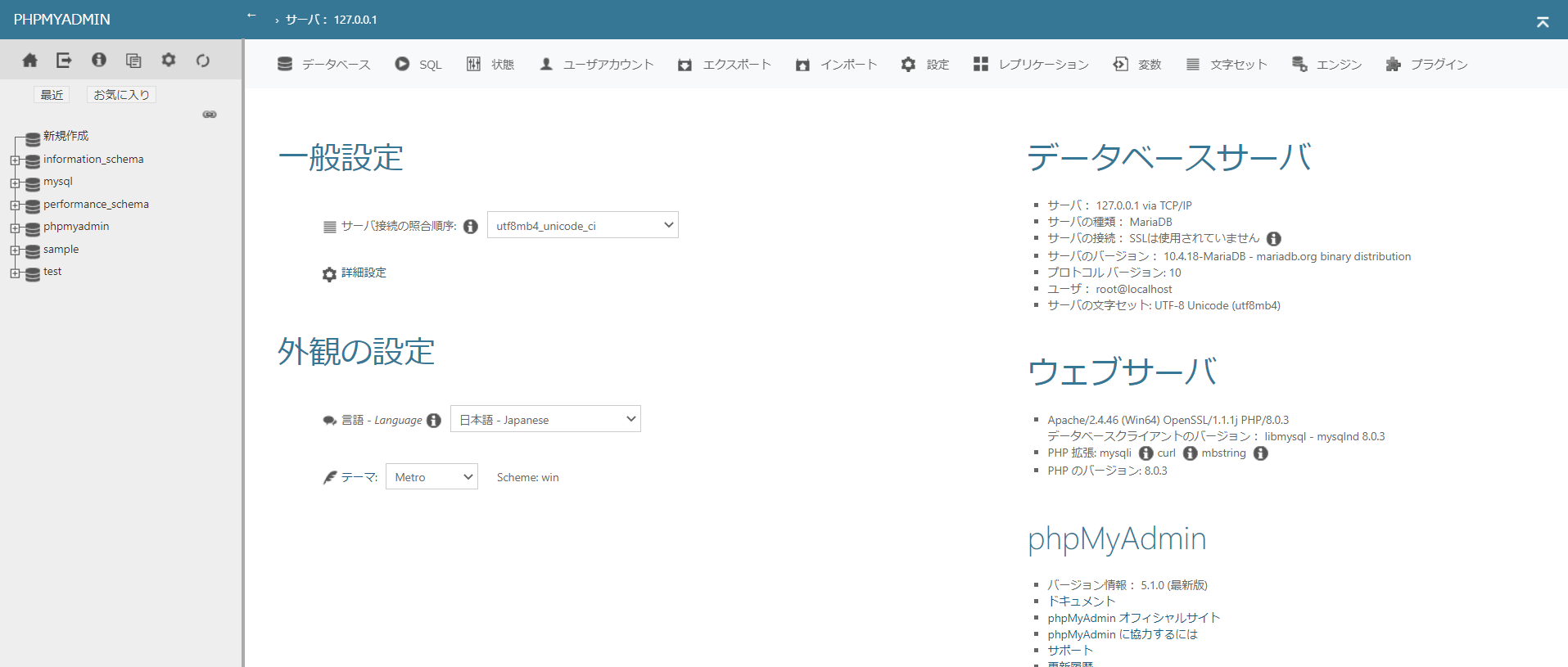The height and width of the screenshot is (667, 1568).
Task: Show the お気に入り favorites list
Action: [x=121, y=95]
